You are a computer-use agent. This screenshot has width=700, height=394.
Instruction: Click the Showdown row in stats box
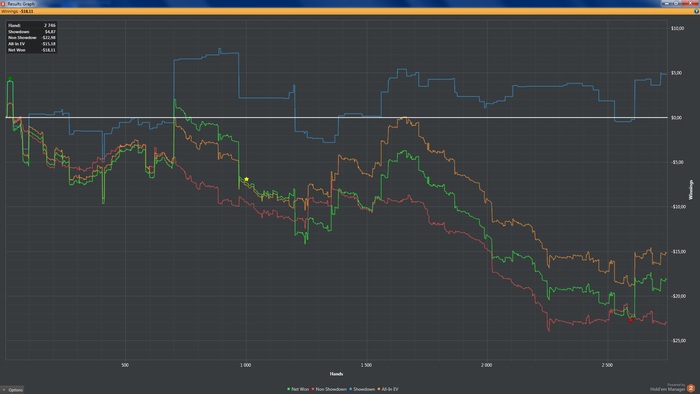32,32
